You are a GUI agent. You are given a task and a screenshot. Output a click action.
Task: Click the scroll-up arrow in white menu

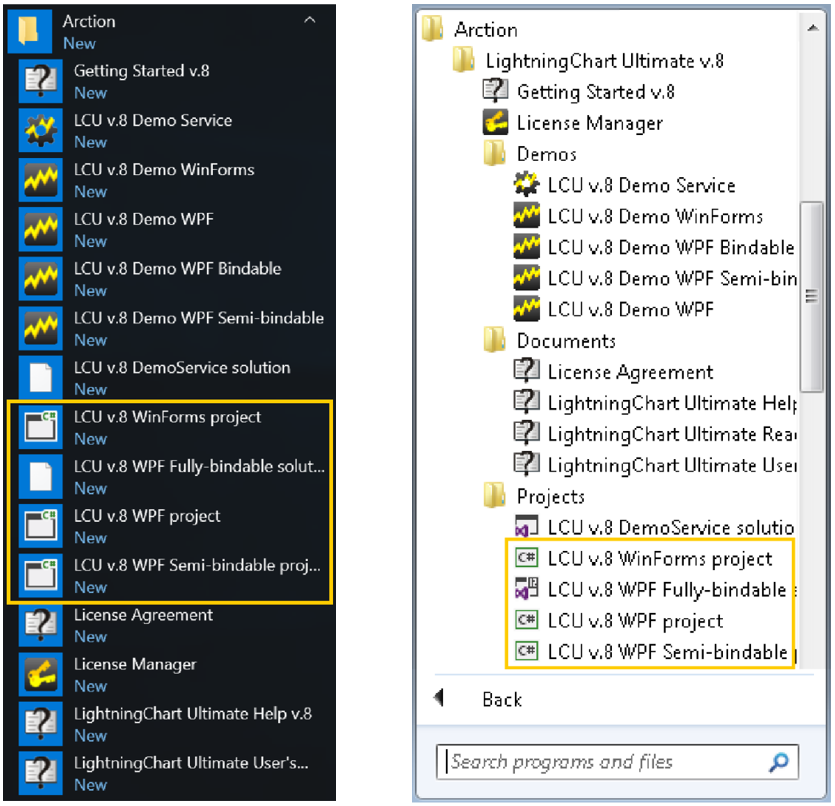coord(812,28)
